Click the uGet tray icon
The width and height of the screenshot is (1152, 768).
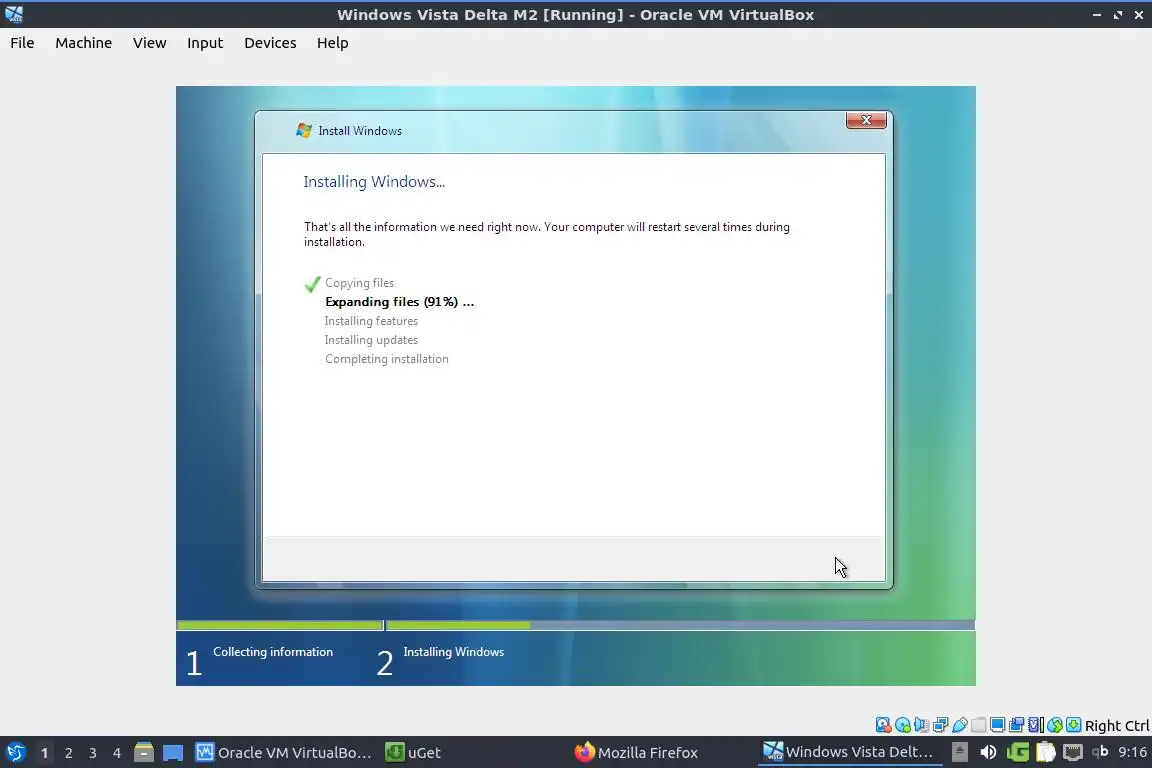pos(1018,752)
